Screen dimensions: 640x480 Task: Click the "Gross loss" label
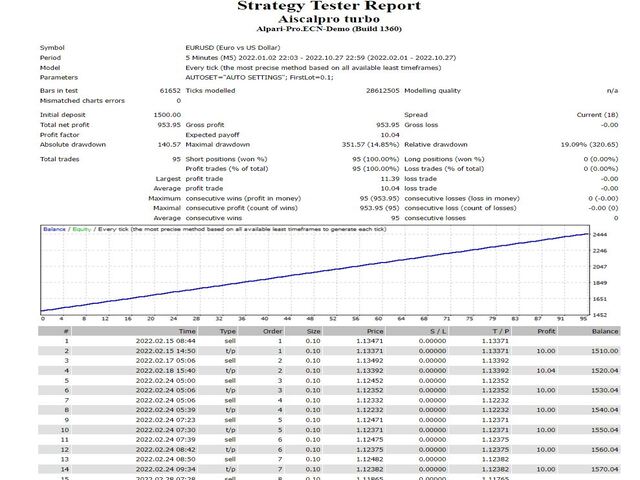click(421, 125)
